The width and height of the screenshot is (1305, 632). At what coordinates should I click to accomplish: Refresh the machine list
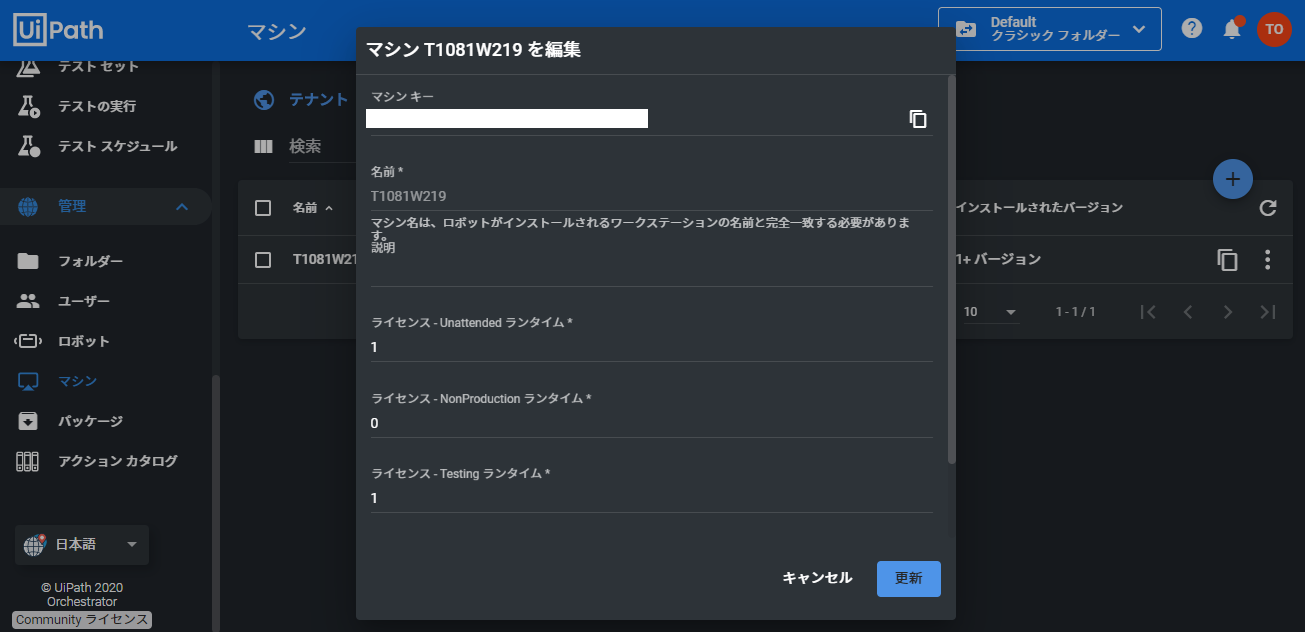coord(1268,208)
